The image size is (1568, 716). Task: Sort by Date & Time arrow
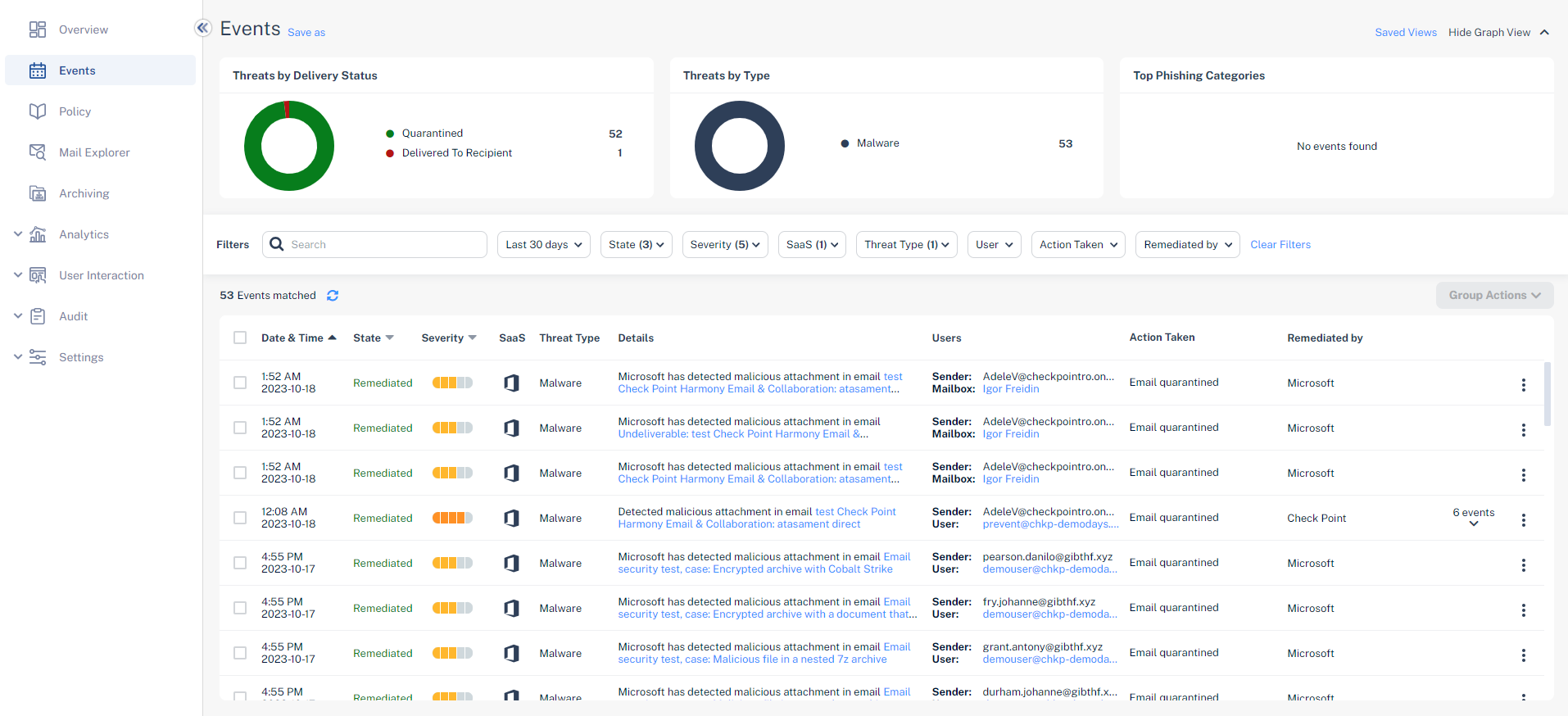point(332,338)
